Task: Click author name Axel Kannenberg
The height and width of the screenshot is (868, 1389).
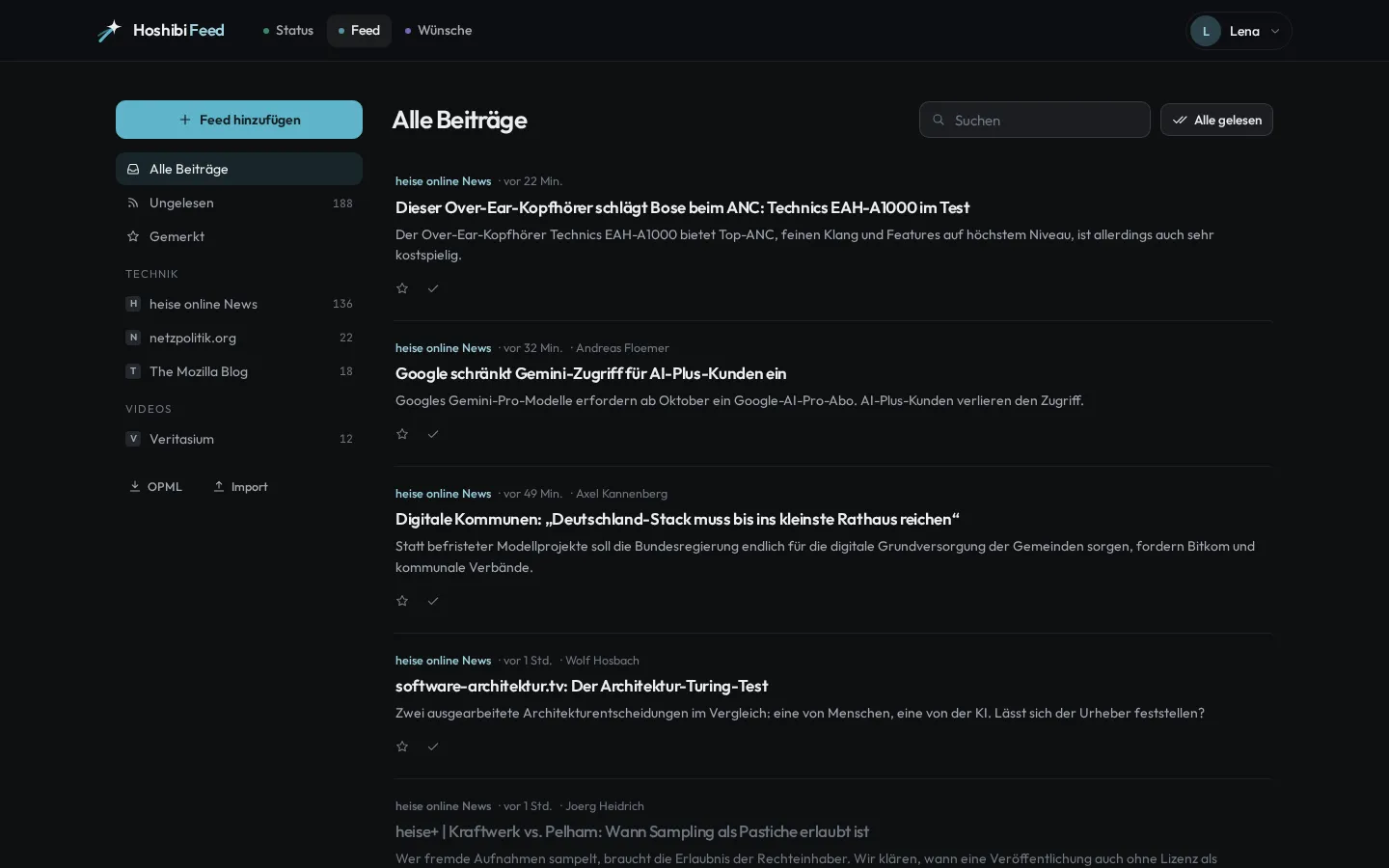Action: [621, 494]
